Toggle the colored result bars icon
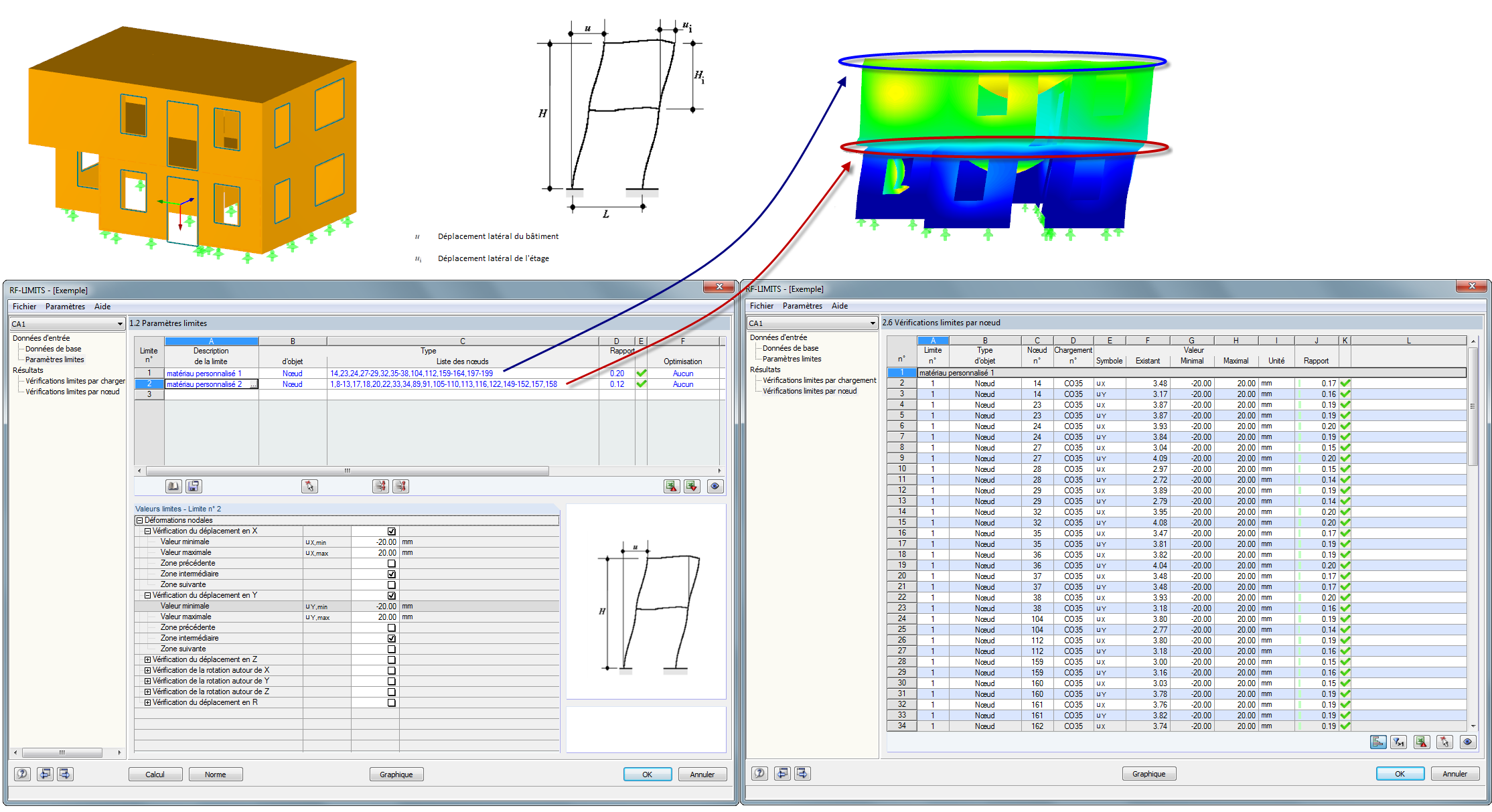The image size is (1492, 812). pyautogui.click(x=1378, y=742)
